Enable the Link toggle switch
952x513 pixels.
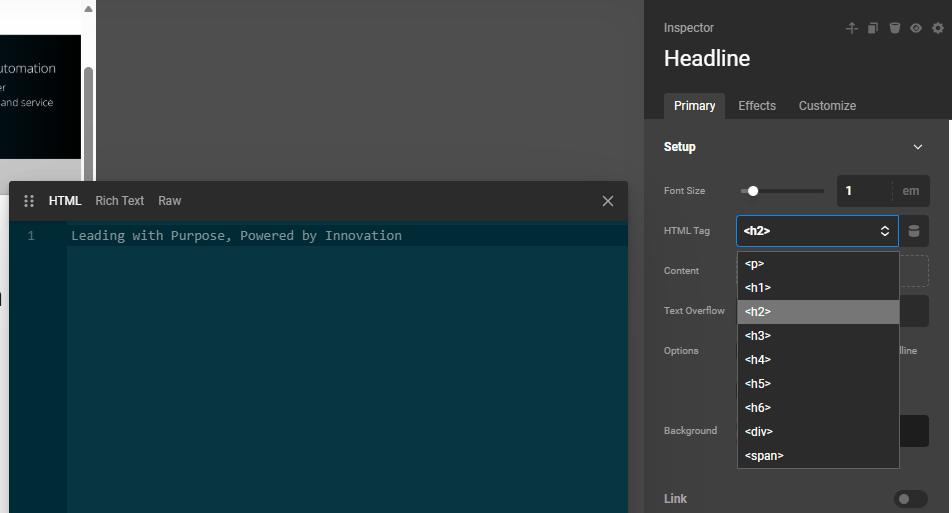(x=910, y=499)
